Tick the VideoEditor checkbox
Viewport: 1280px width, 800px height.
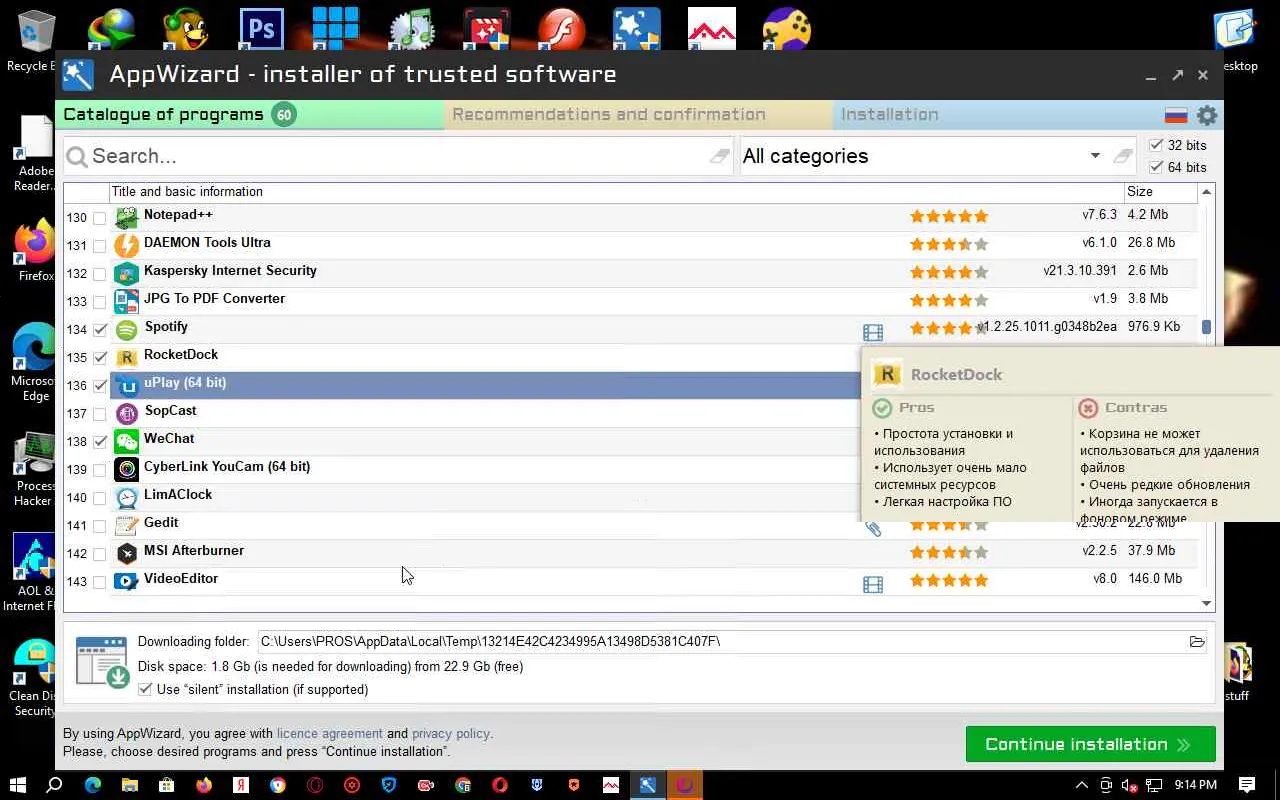coord(99,582)
